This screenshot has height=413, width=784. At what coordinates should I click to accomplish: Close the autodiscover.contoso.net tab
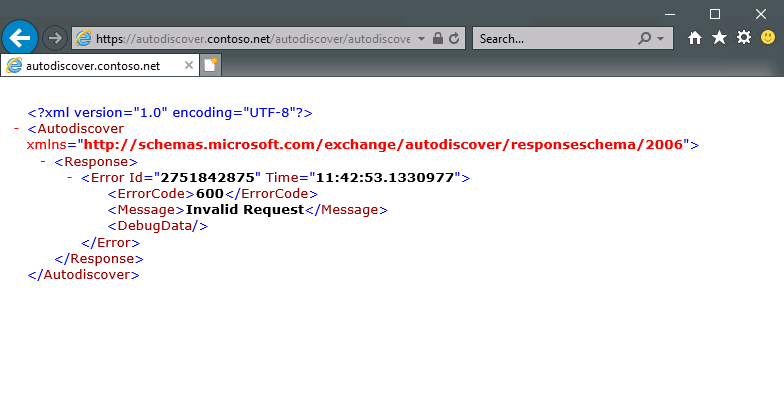tap(188, 65)
